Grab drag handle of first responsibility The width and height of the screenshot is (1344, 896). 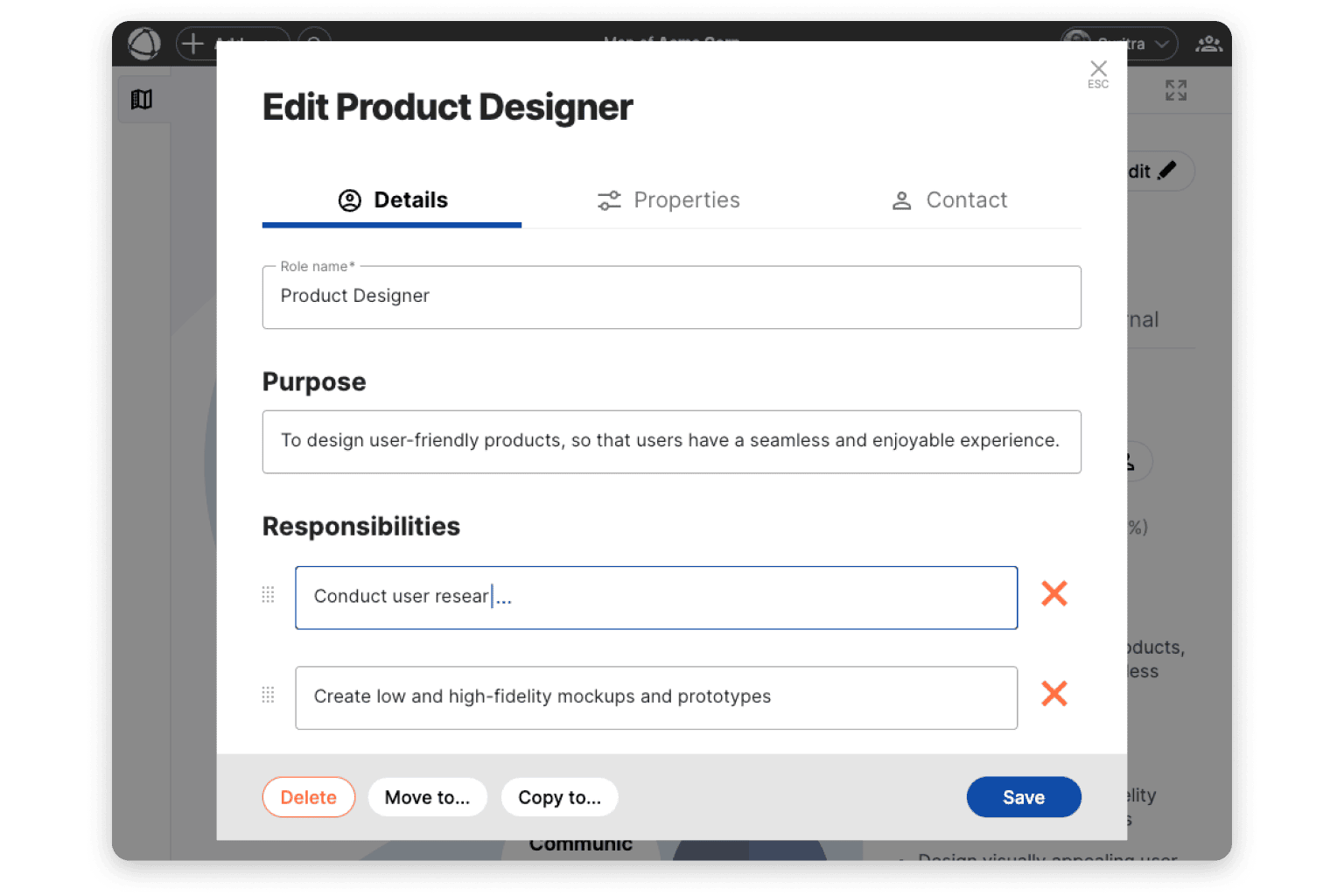coord(269,595)
